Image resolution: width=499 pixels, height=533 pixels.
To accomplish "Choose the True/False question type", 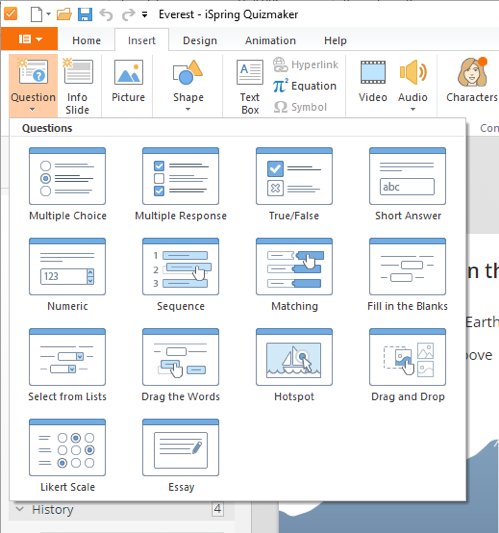I will click(x=294, y=185).
